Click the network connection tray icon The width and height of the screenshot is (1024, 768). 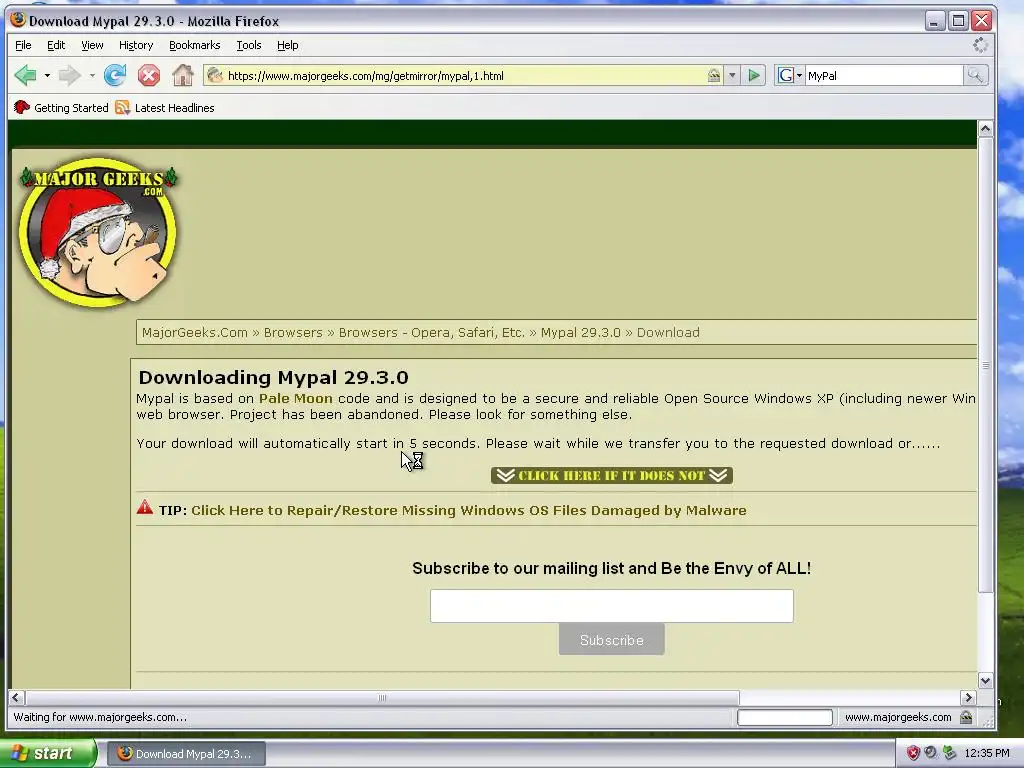point(949,753)
